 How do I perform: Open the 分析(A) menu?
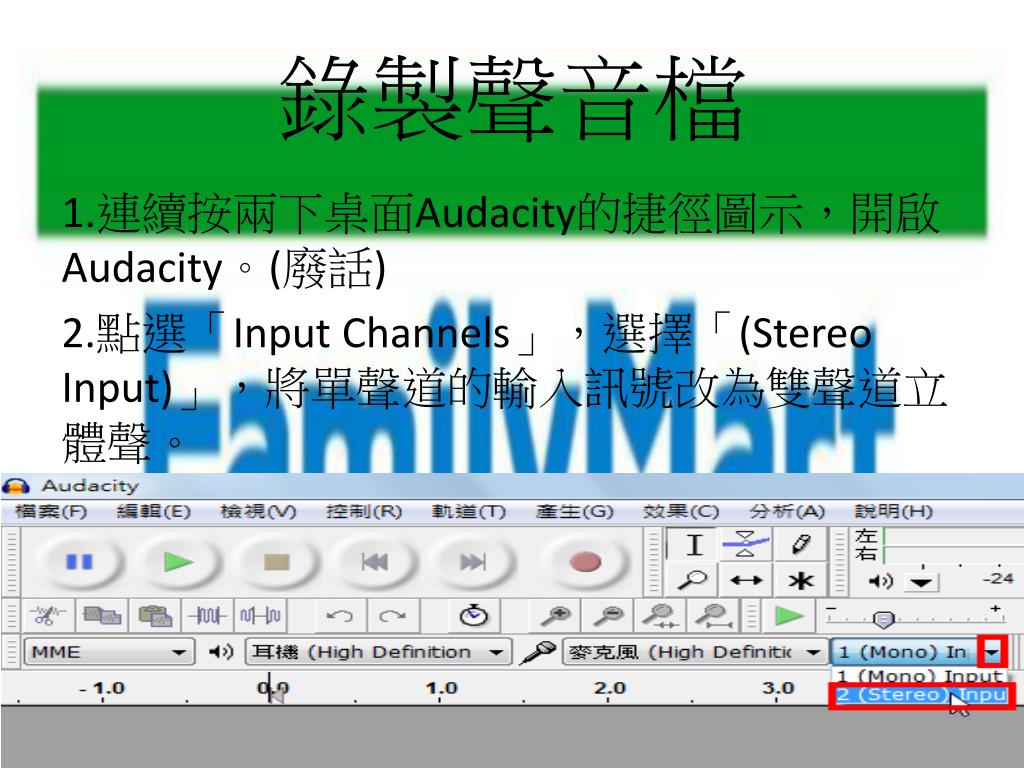[x=788, y=511]
